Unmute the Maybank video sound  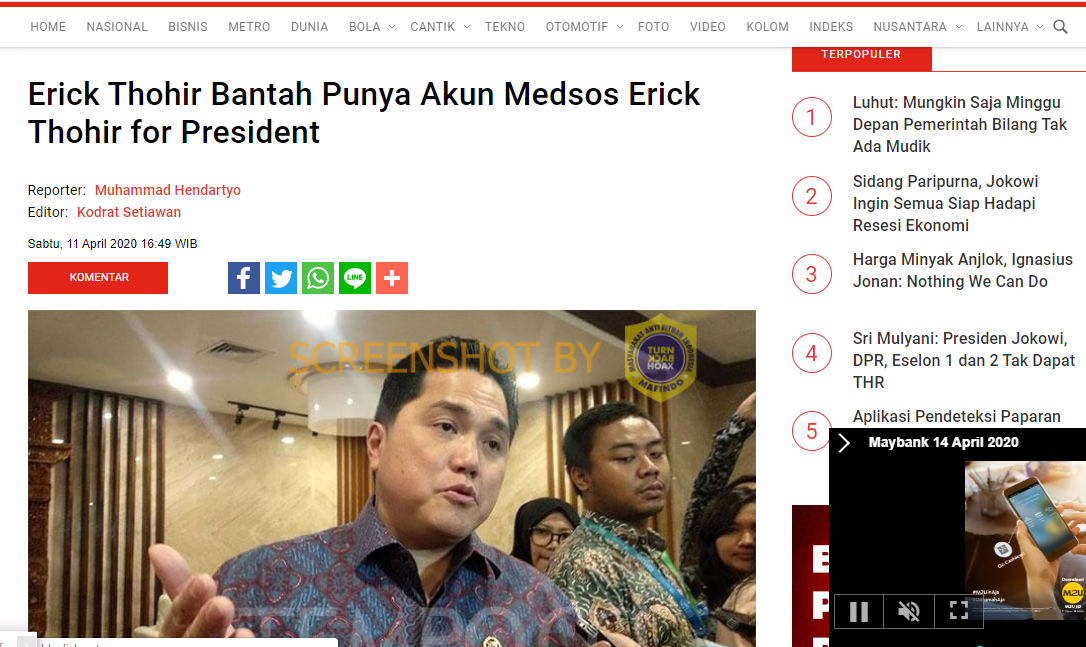tap(909, 611)
